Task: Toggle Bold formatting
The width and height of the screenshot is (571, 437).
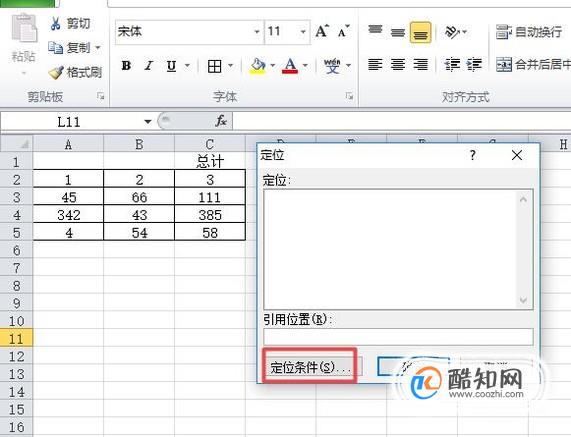Action: pyautogui.click(x=126, y=66)
